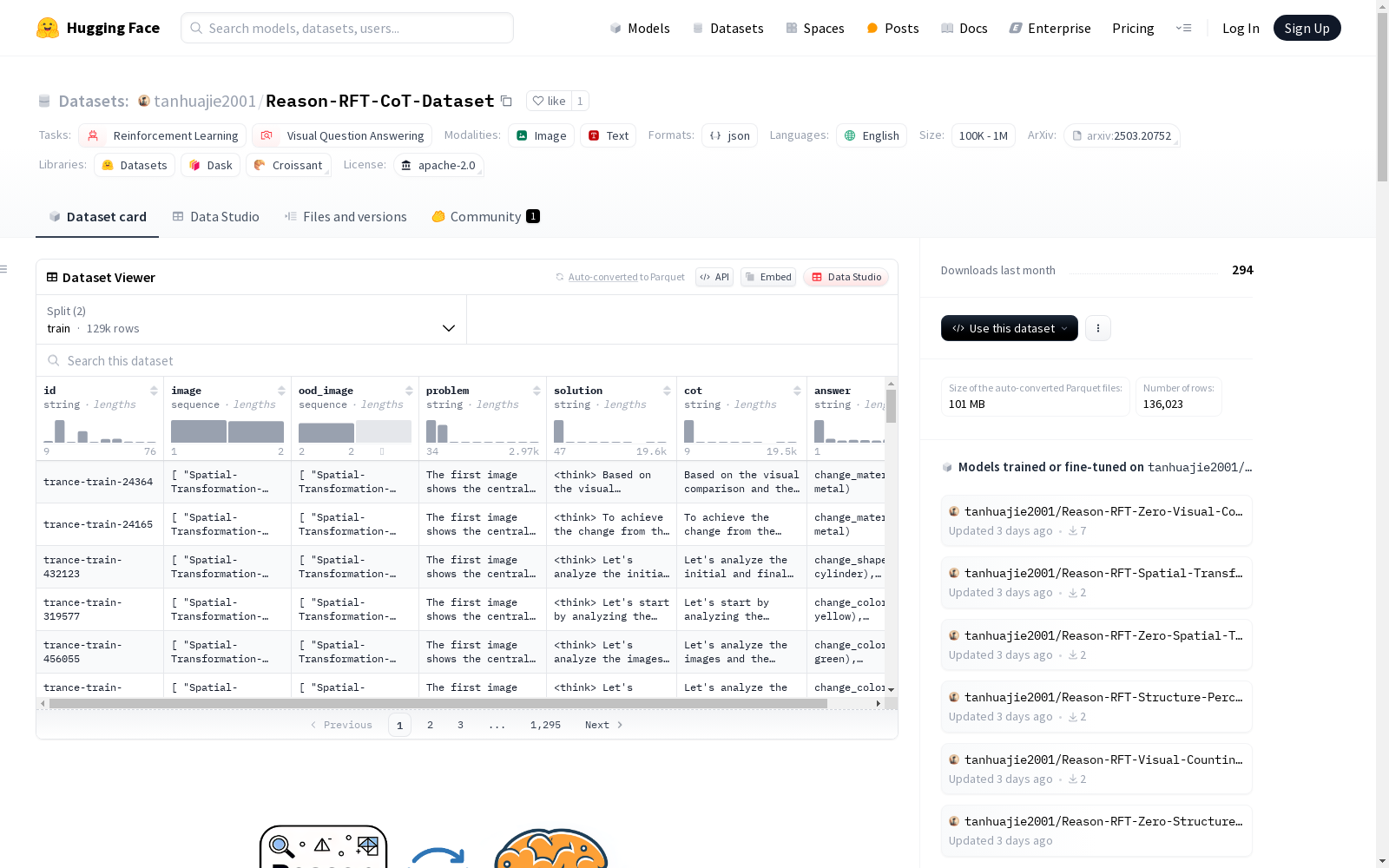
Task: Click the table's scroll-down arrow
Action: tap(891, 689)
